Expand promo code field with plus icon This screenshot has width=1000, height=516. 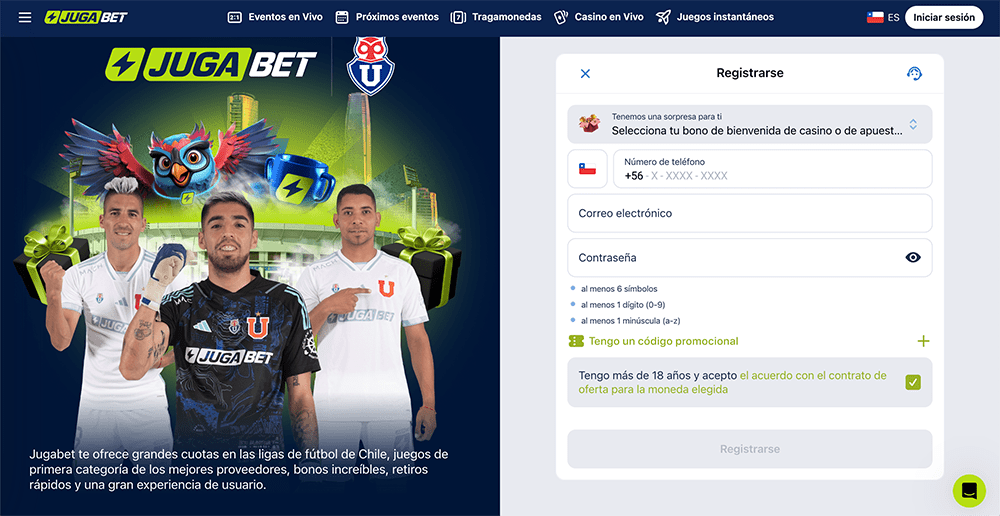923,341
